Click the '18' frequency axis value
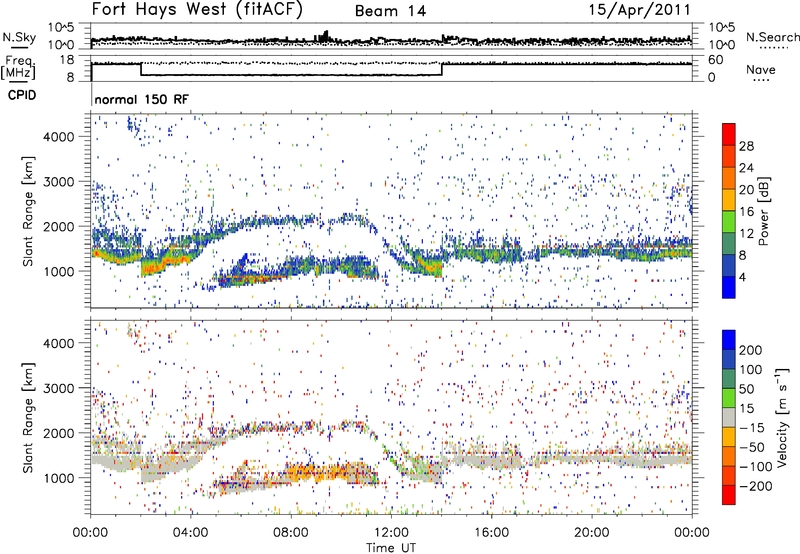 pyautogui.click(x=67, y=60)
